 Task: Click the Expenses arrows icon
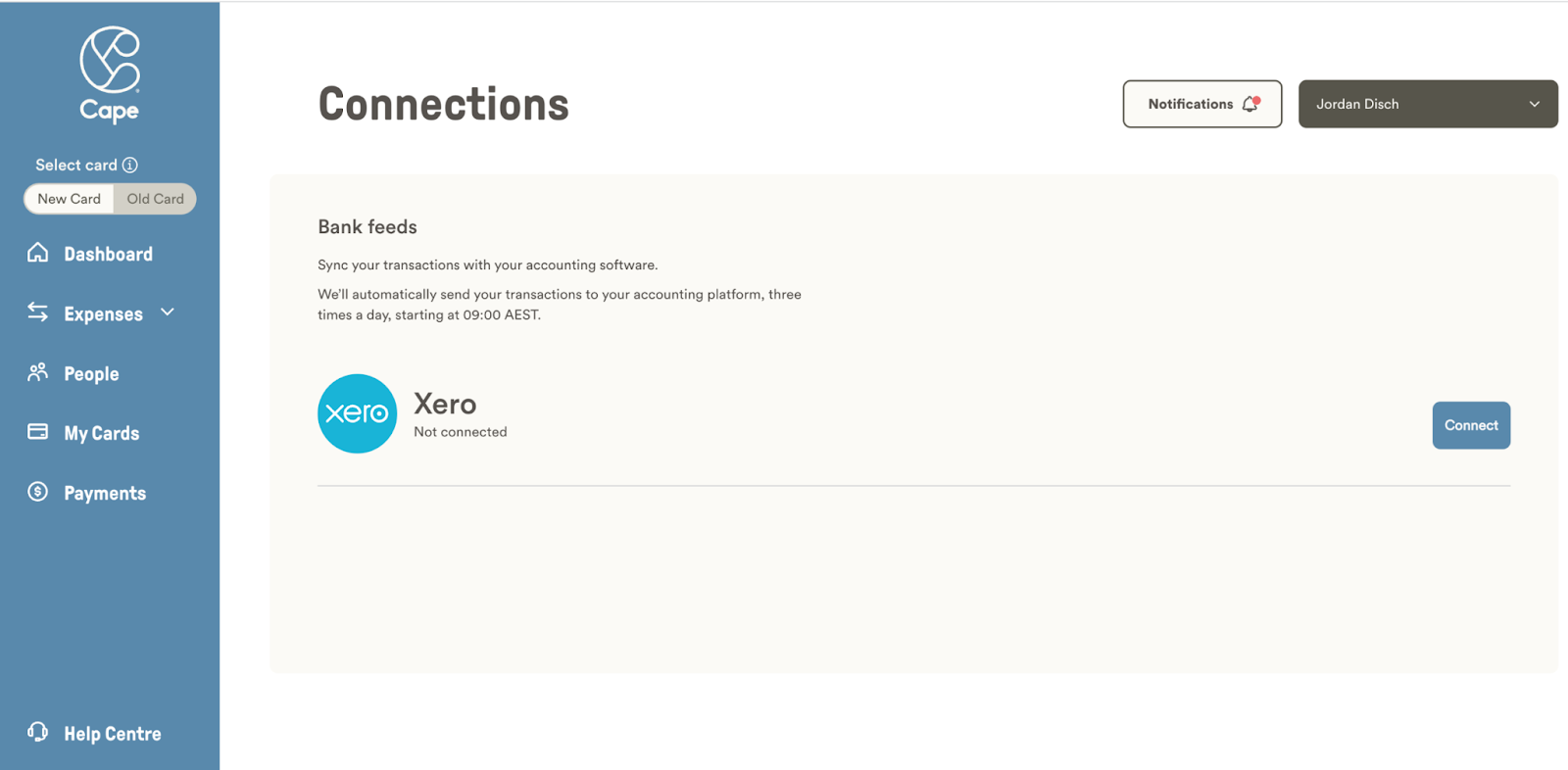[37, 312]
